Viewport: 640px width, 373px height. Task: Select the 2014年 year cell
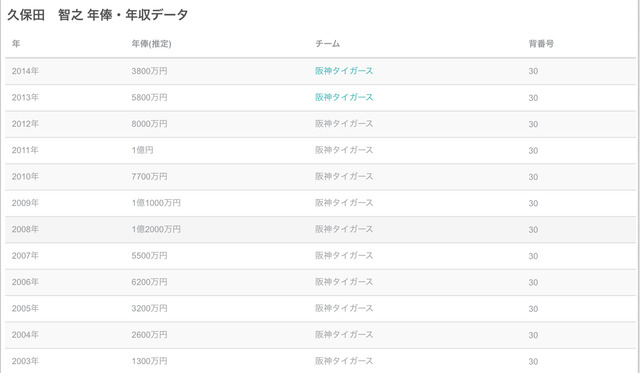click(x=25, y=71)
